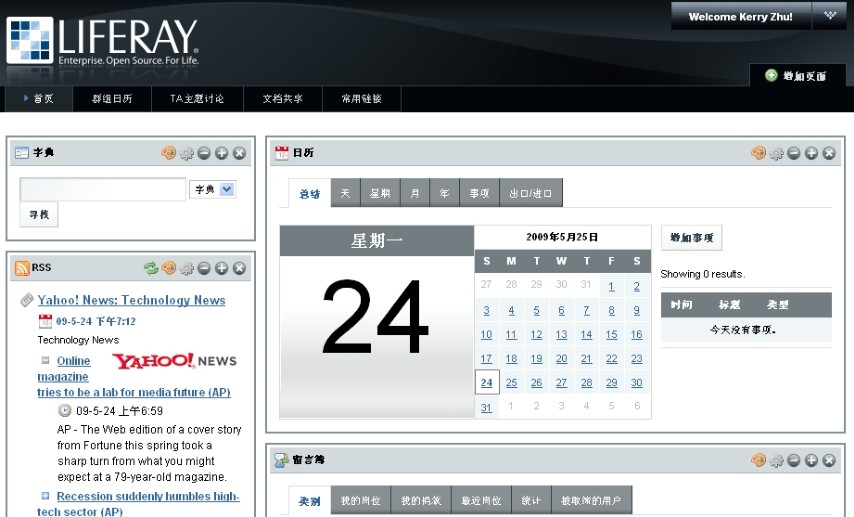854x517 pixels.
Task: Maximize the 留言簿 portlet
Action: click(811, 460)
